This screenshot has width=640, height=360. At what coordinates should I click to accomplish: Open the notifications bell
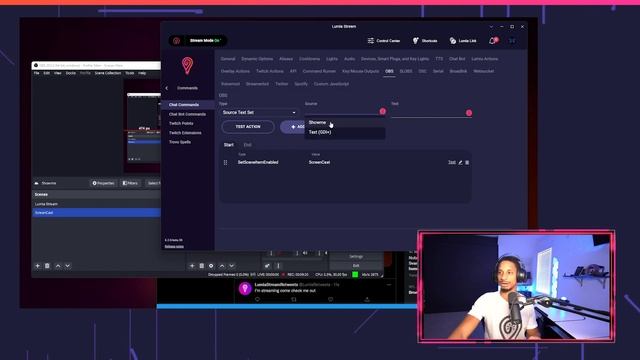coord(493,41)
